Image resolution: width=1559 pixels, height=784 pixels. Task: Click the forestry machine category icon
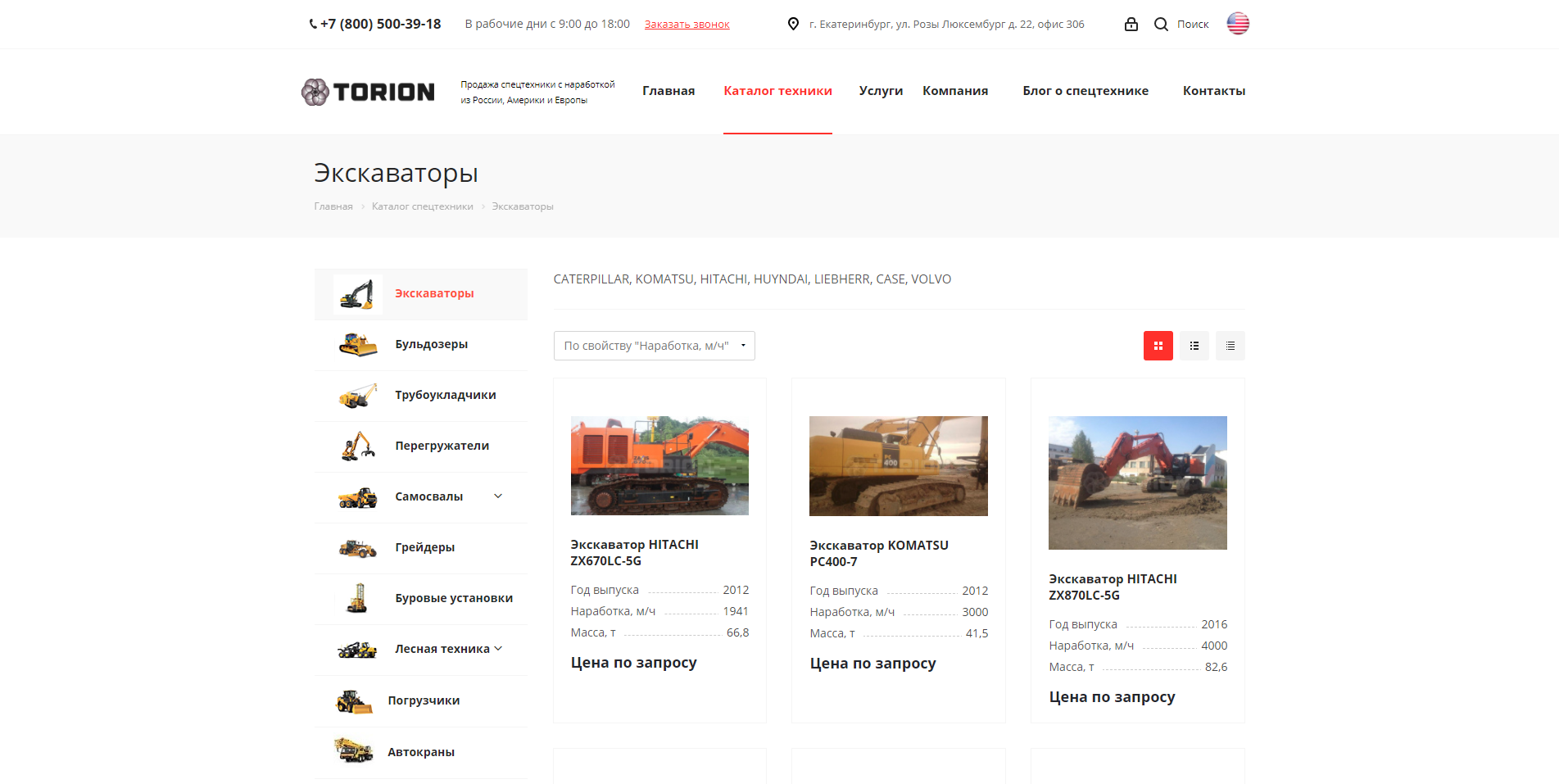click(357, 650)
